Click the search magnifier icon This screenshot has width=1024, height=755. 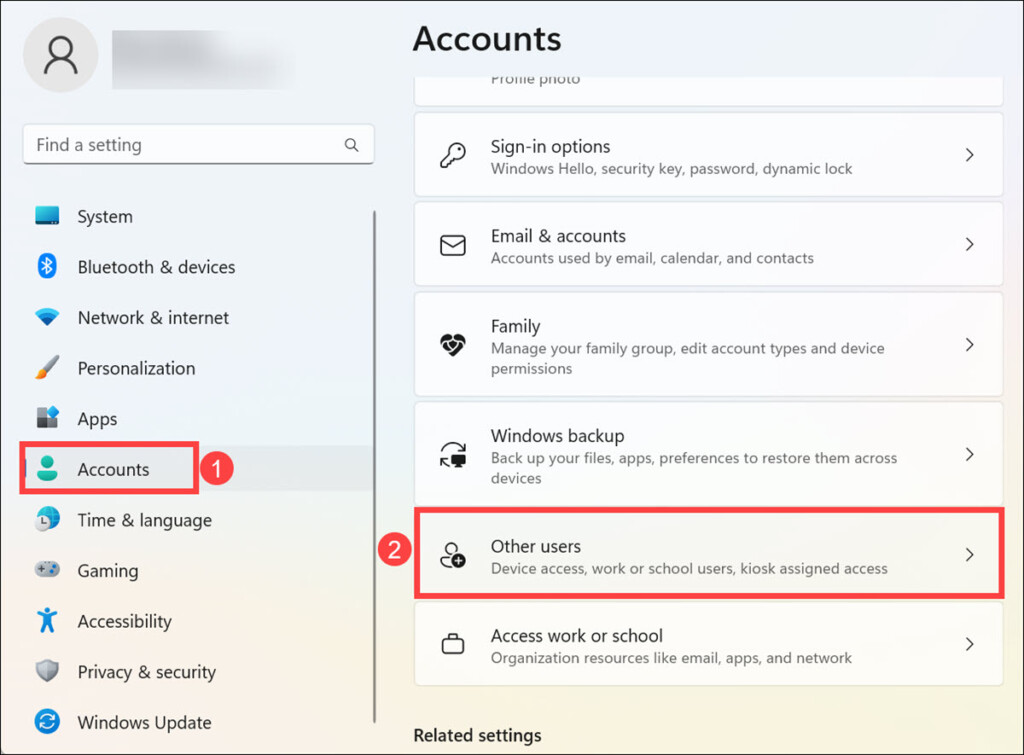pos(351,145)
